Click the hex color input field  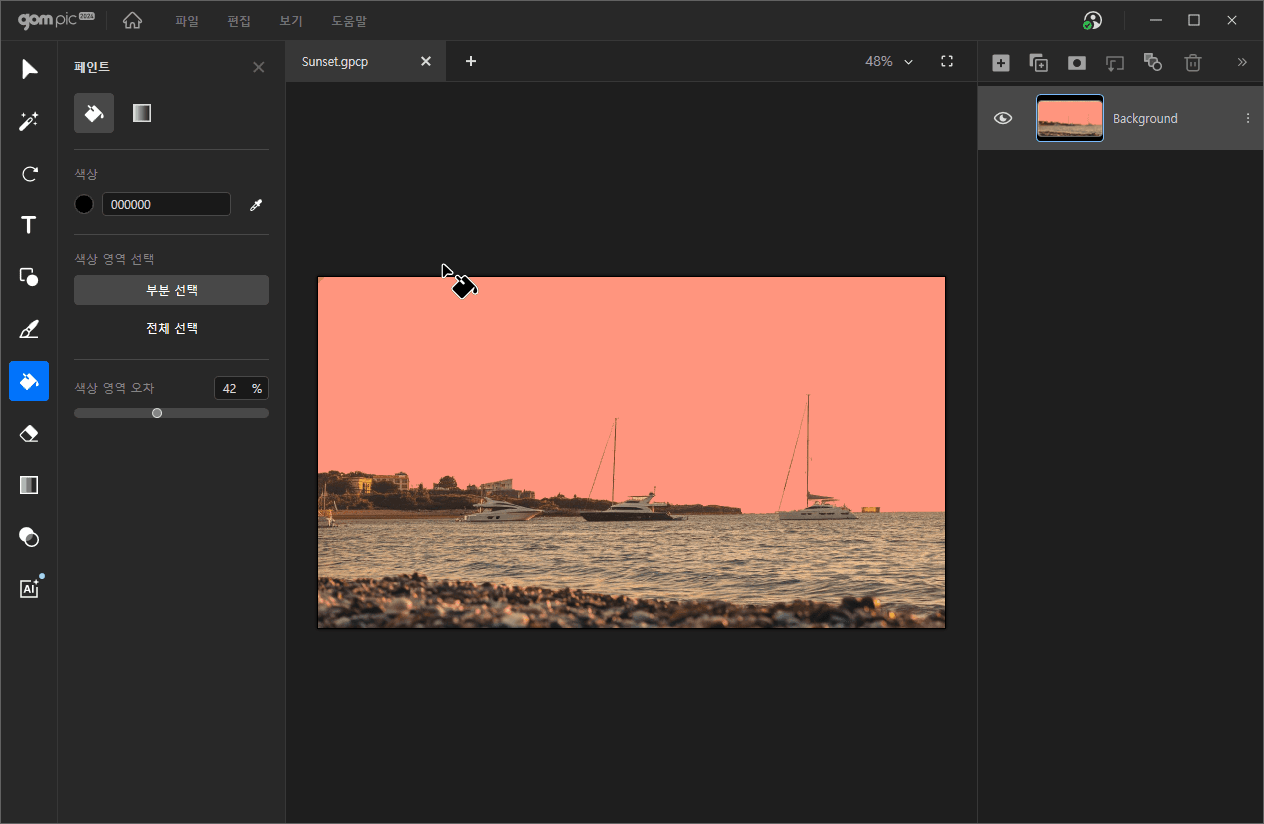[x=166, y=204]
